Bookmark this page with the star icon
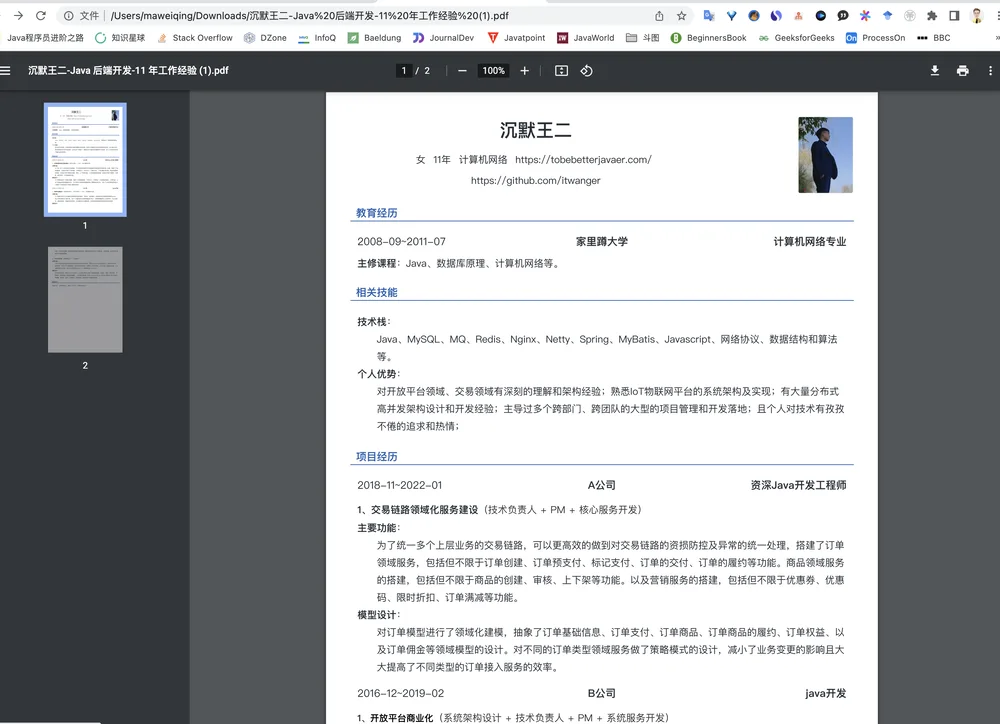 click(x=682, y=15)
